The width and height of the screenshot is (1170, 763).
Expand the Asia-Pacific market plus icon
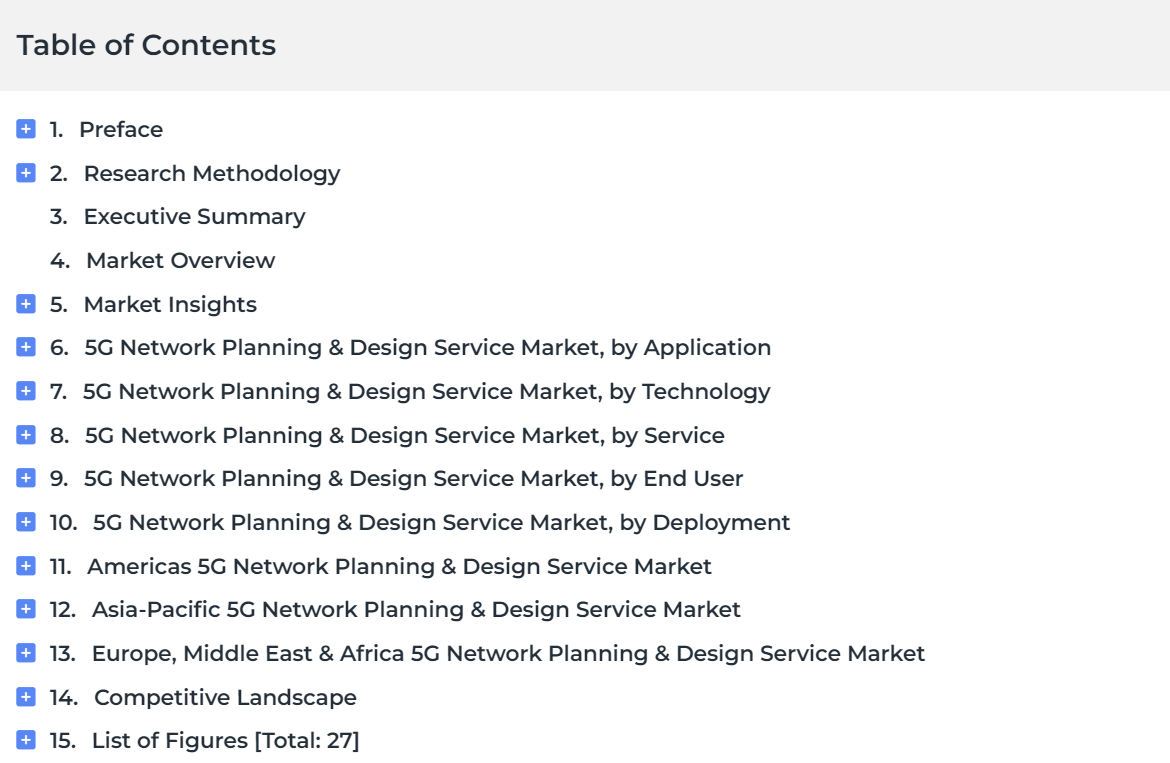(26, 609)
